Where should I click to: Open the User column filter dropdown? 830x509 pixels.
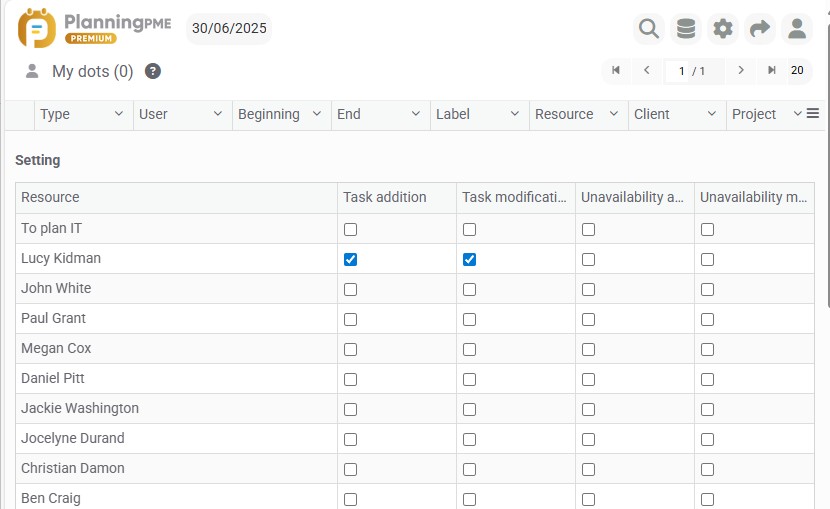pyautogui.click(x=218, y=113)
